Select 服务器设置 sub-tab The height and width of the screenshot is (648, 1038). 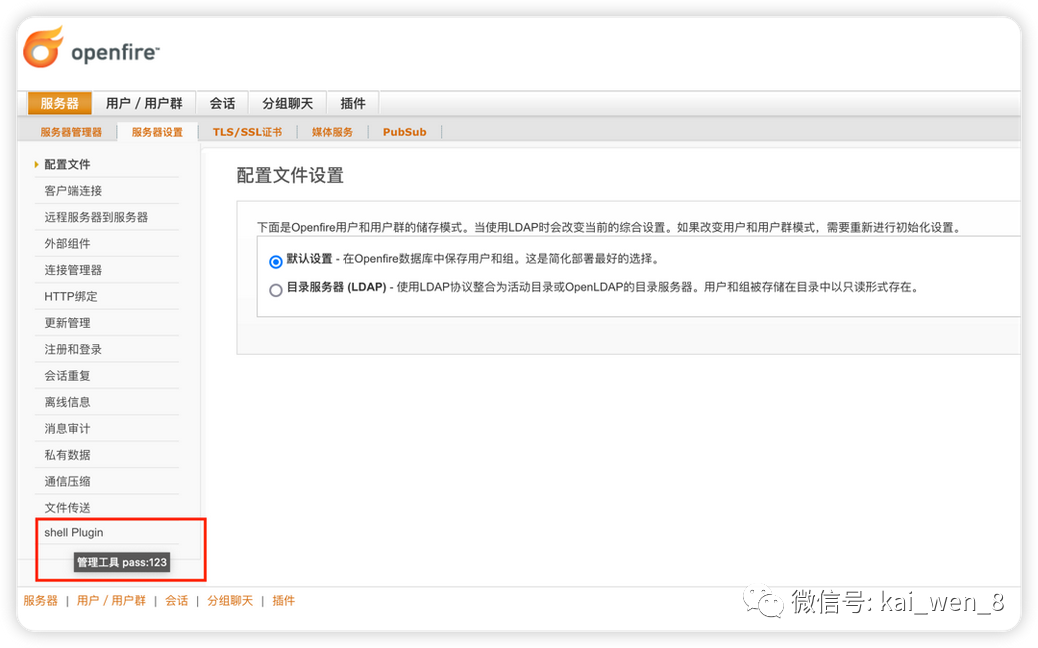pyautogui.click(x=158, y=132)
